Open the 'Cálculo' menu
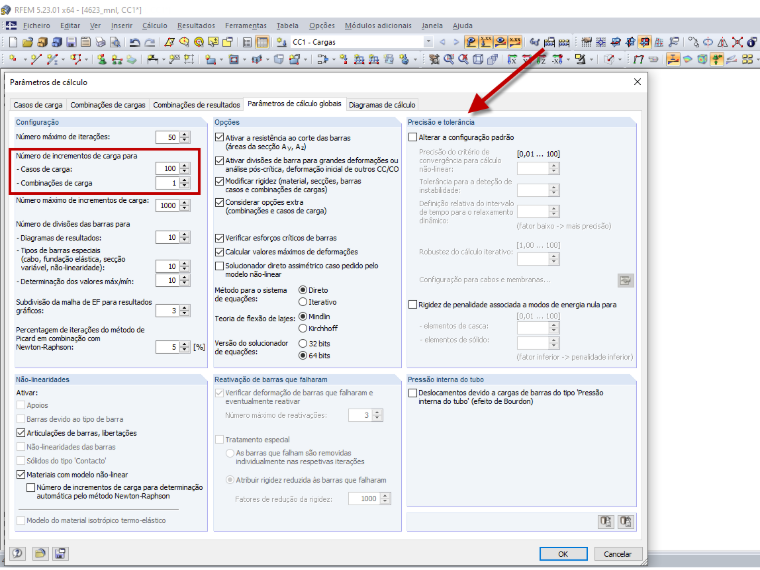The height and width of the screenshot is (570, 760). [155, 26]
